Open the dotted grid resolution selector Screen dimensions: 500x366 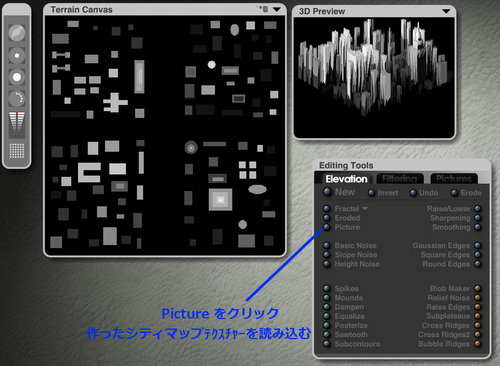[x=17, y=151]
